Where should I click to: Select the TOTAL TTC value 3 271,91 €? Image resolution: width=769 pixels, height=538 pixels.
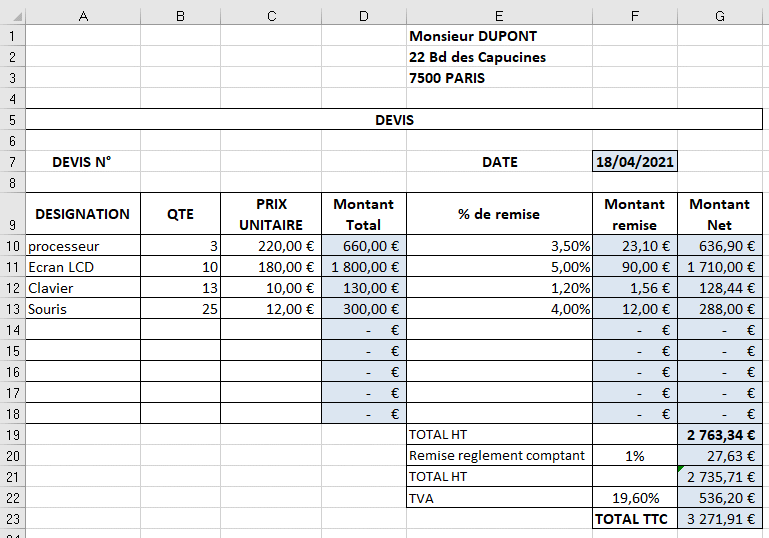[720, 519]
